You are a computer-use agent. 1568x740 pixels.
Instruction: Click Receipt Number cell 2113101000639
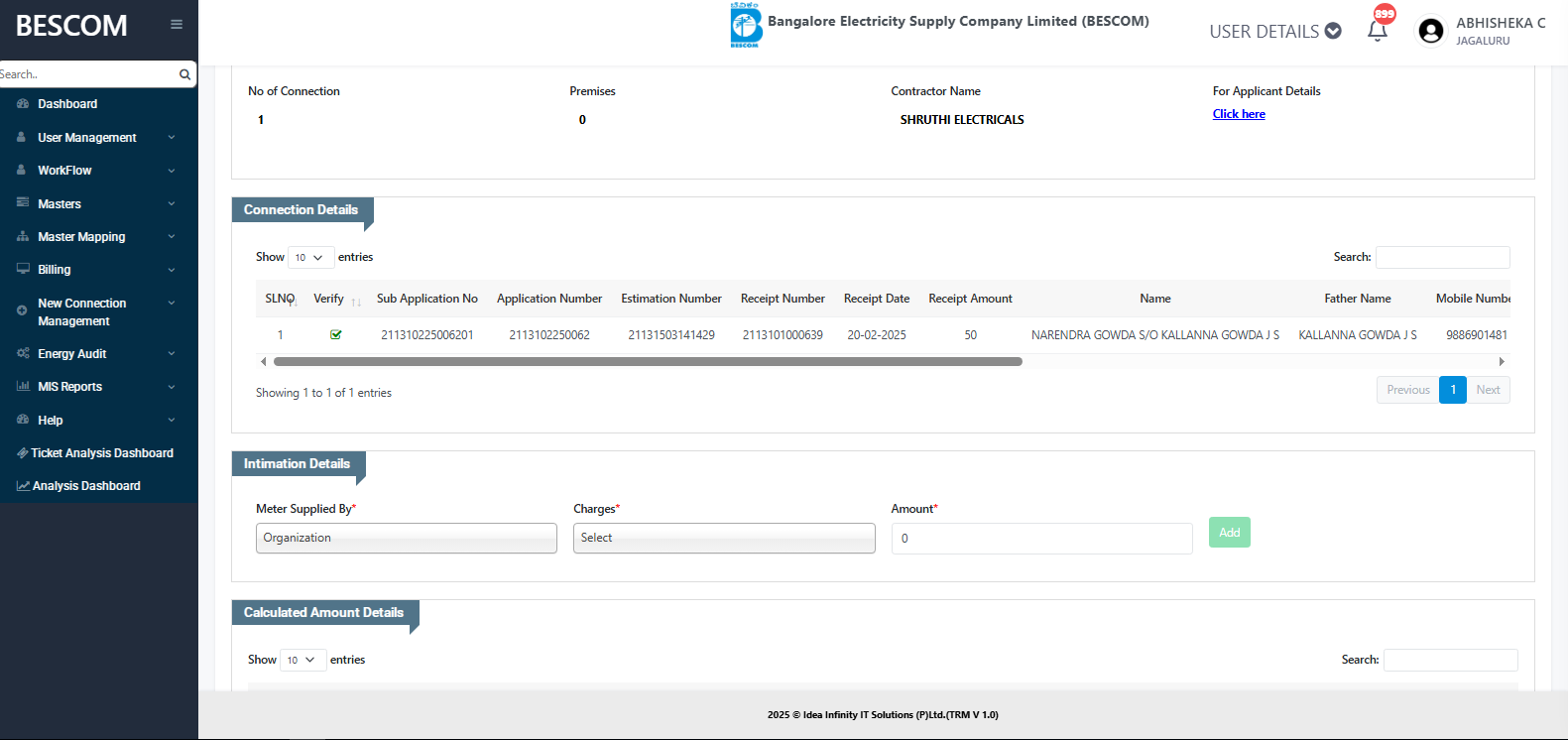pyautogui.click(x=783, y=335)
